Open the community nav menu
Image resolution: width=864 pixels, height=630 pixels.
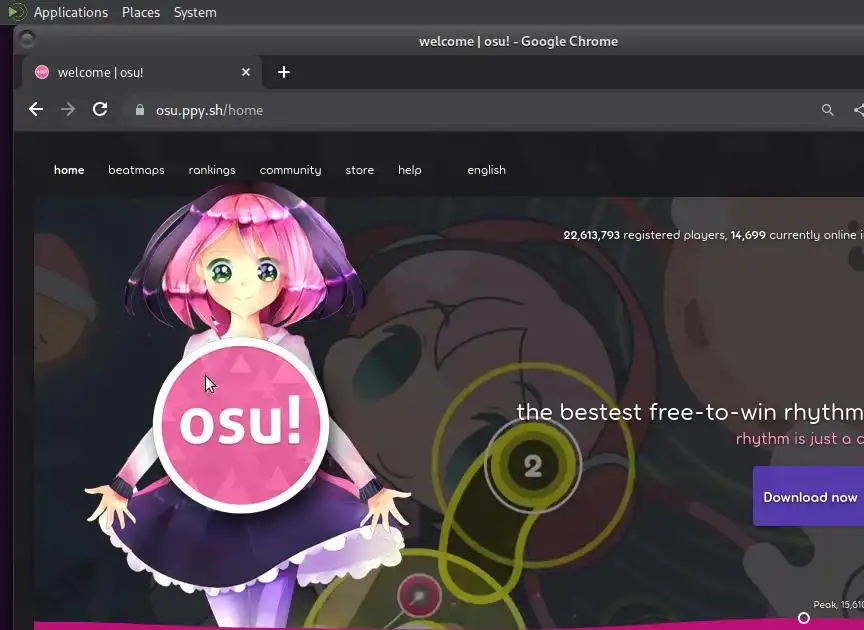coord(290,170)
